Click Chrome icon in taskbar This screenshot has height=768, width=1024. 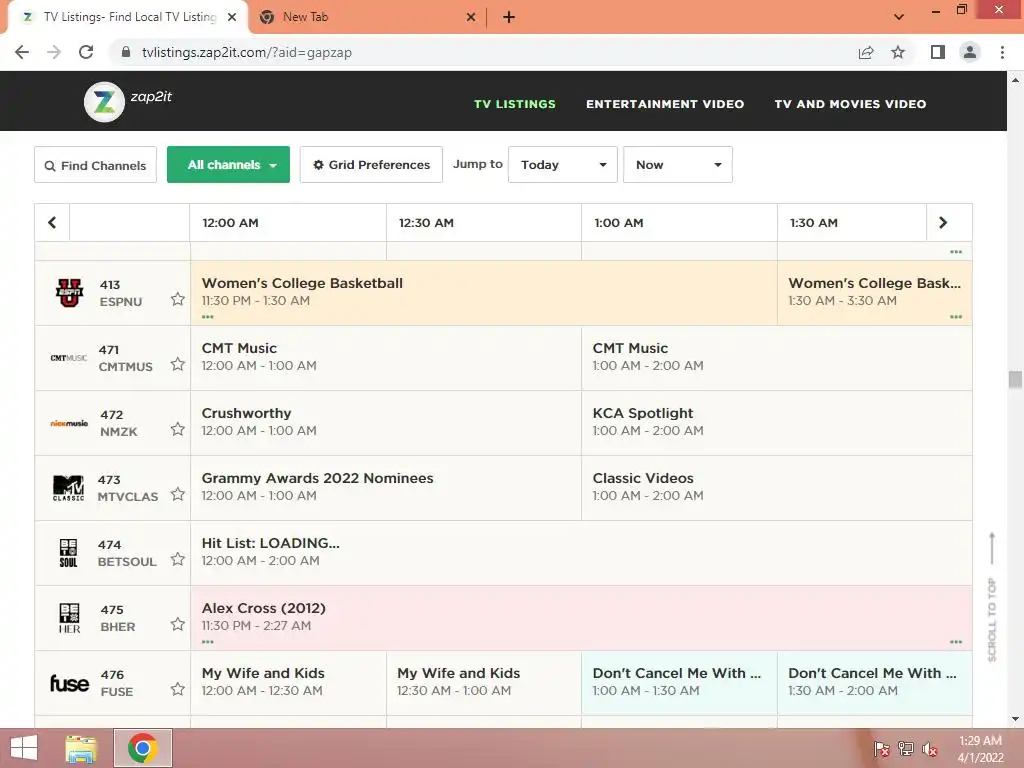(143, 748)
